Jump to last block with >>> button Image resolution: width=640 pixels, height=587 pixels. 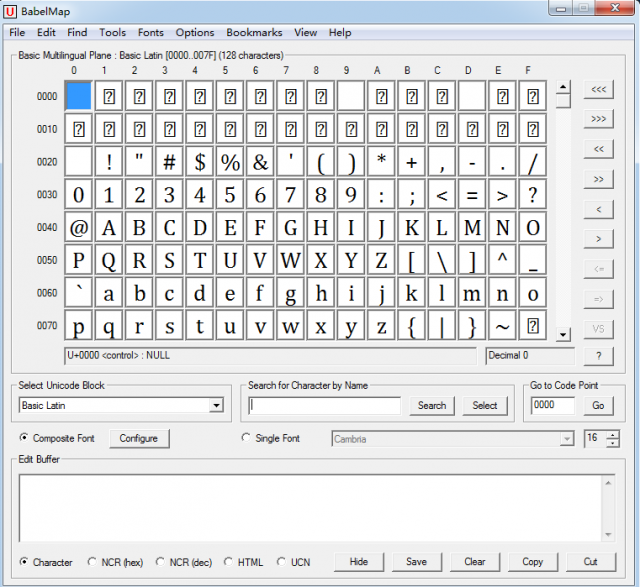tap(598, 119)
